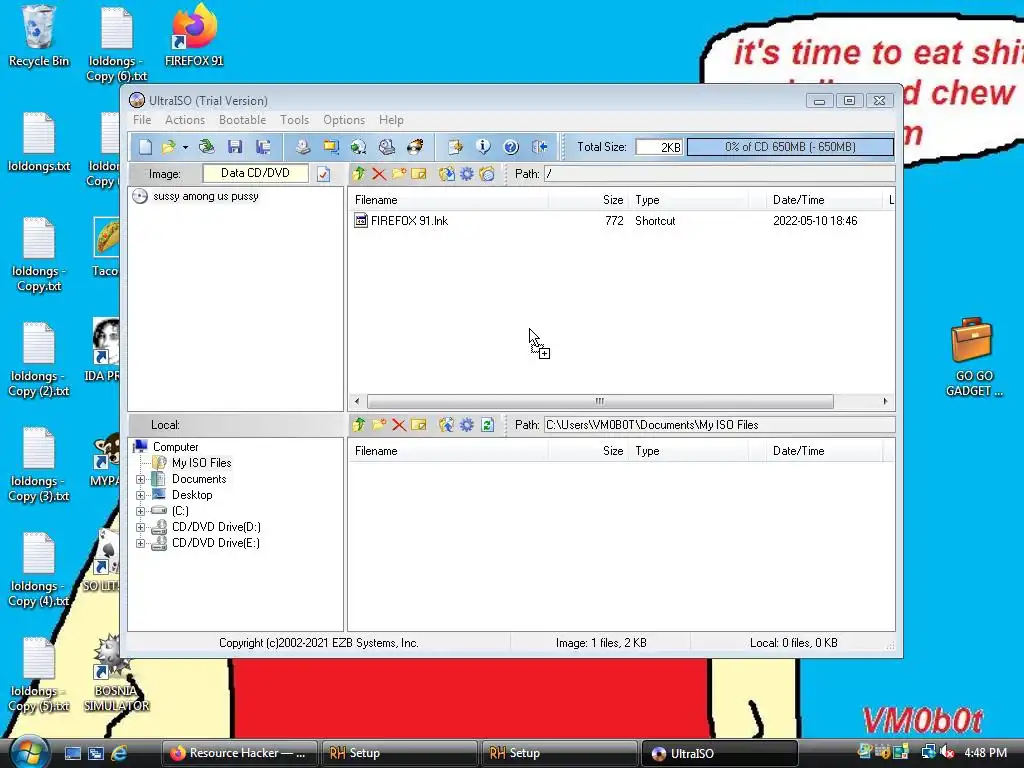This screenshot has height=768, width=1024.
Task: Open the Help menu
Action: click(391, 120)
